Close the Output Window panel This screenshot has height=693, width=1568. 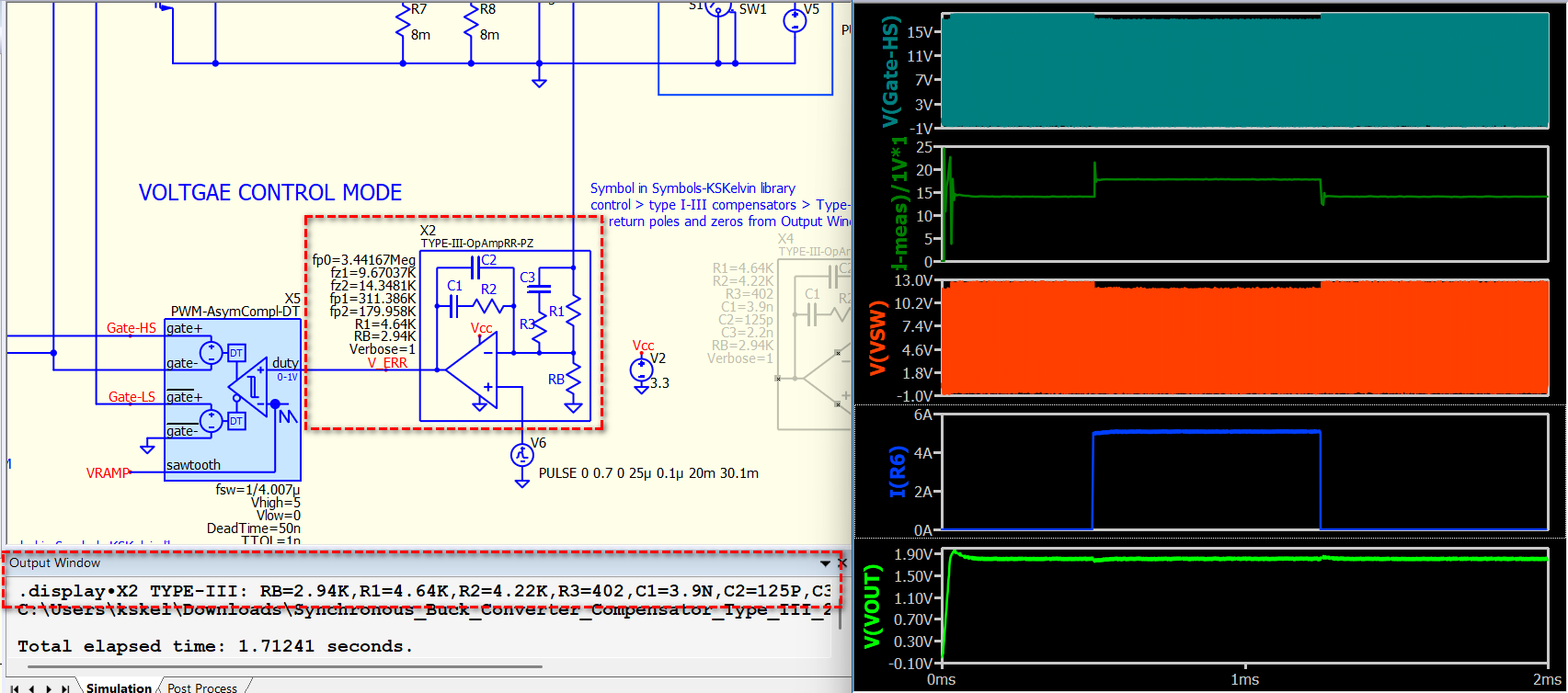[x=841, y=563]
